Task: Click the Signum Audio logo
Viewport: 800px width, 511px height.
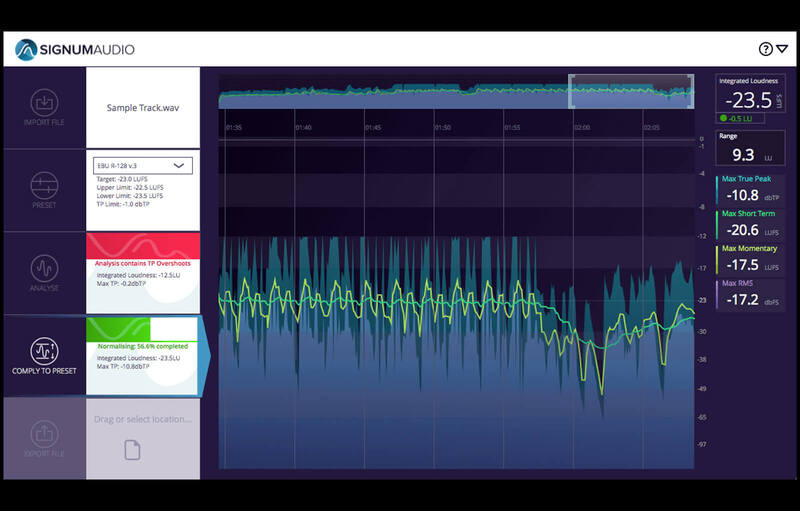Action: [x=74, y=49]
